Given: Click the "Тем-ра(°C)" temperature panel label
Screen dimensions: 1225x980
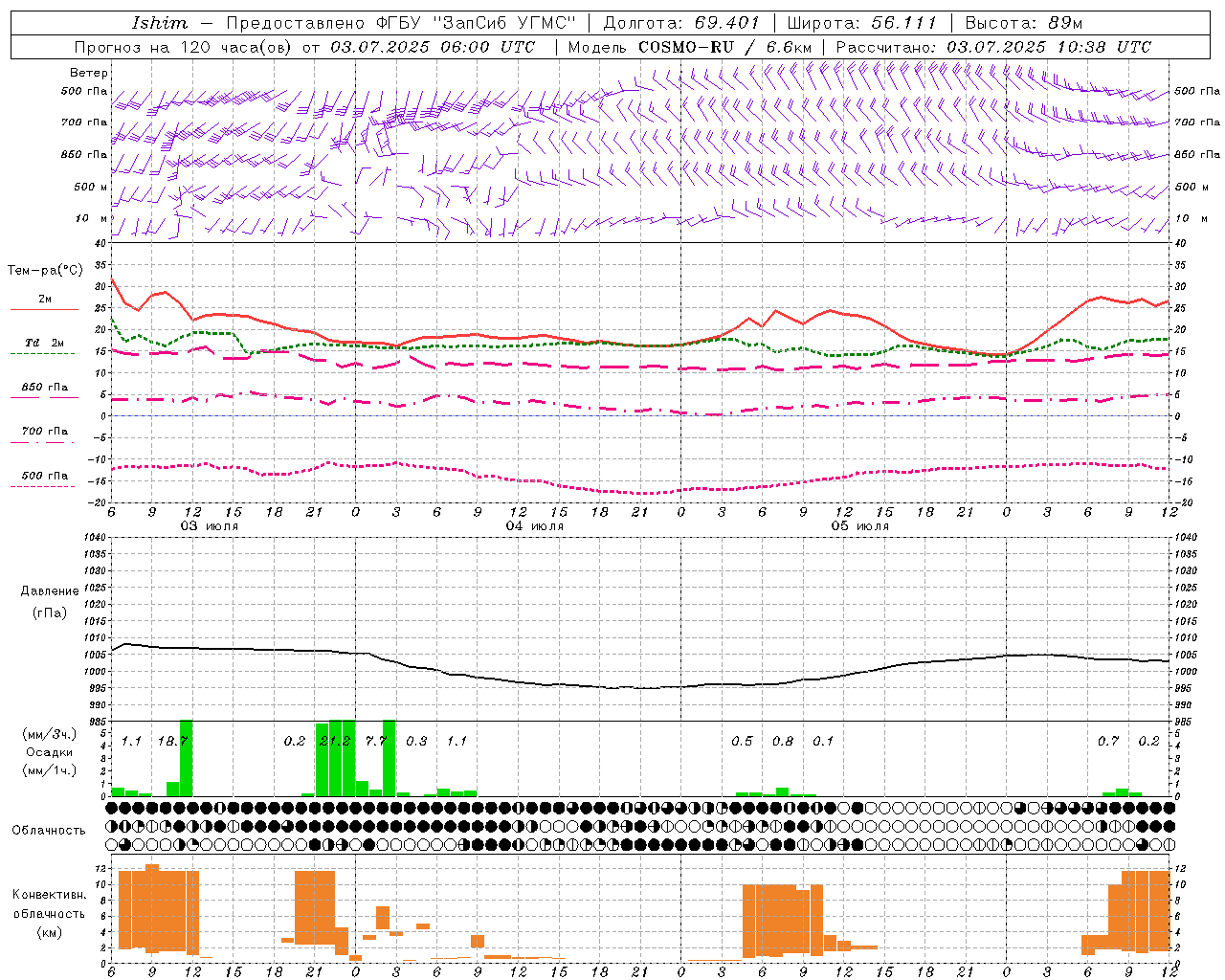Looking at the screenshot, I should pos(45,271).
